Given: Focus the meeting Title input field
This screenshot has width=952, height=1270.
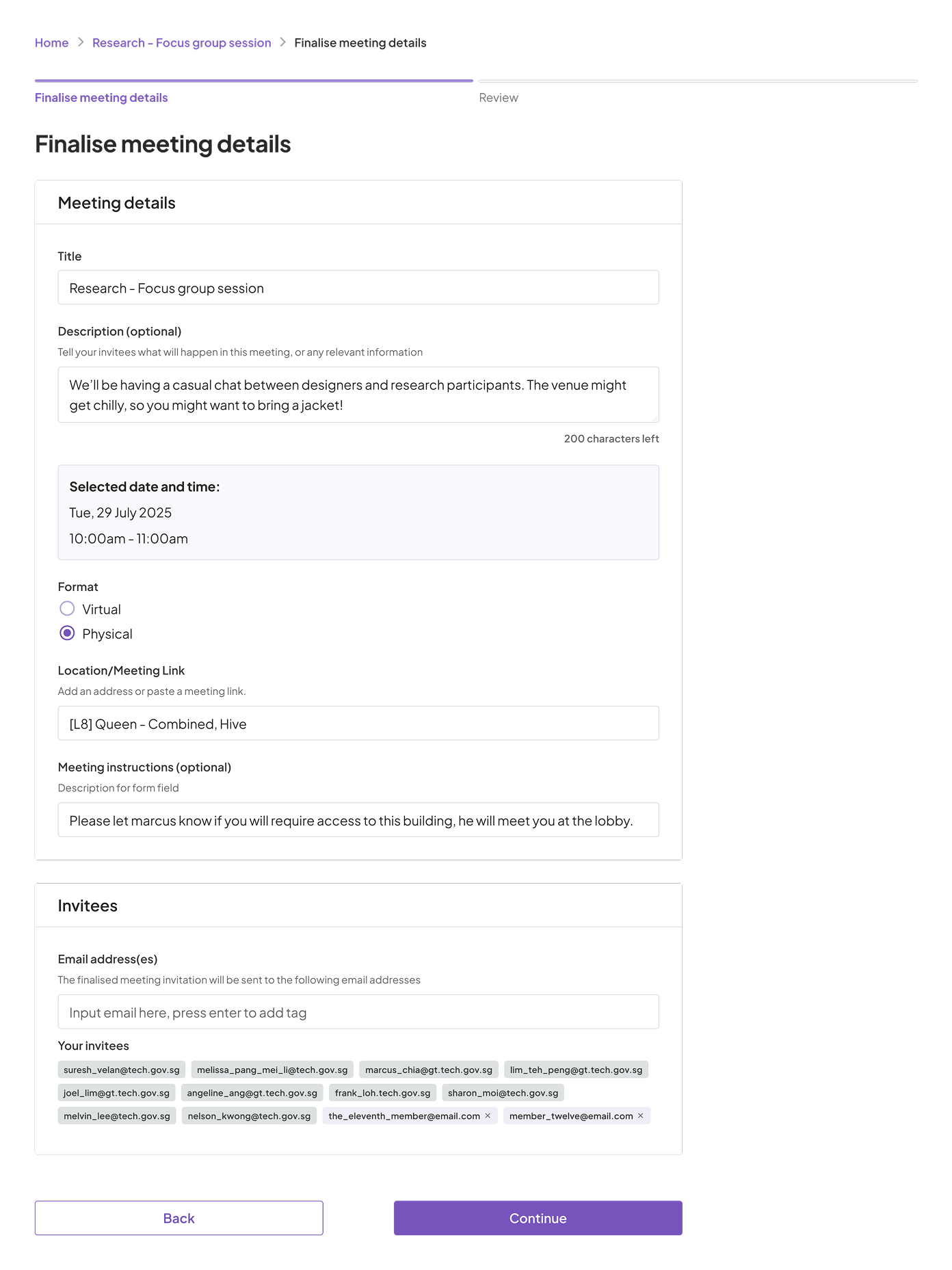Looking at the screenshot, I should click(358, 287).
